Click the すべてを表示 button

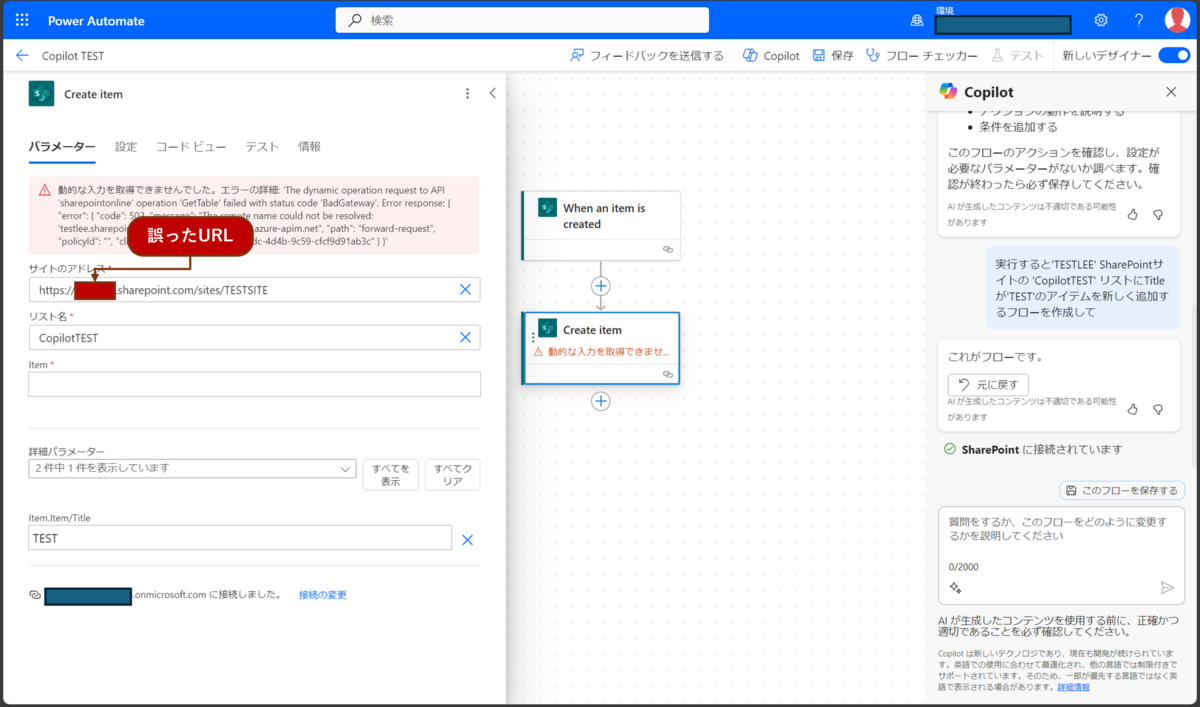click(390, 475)
